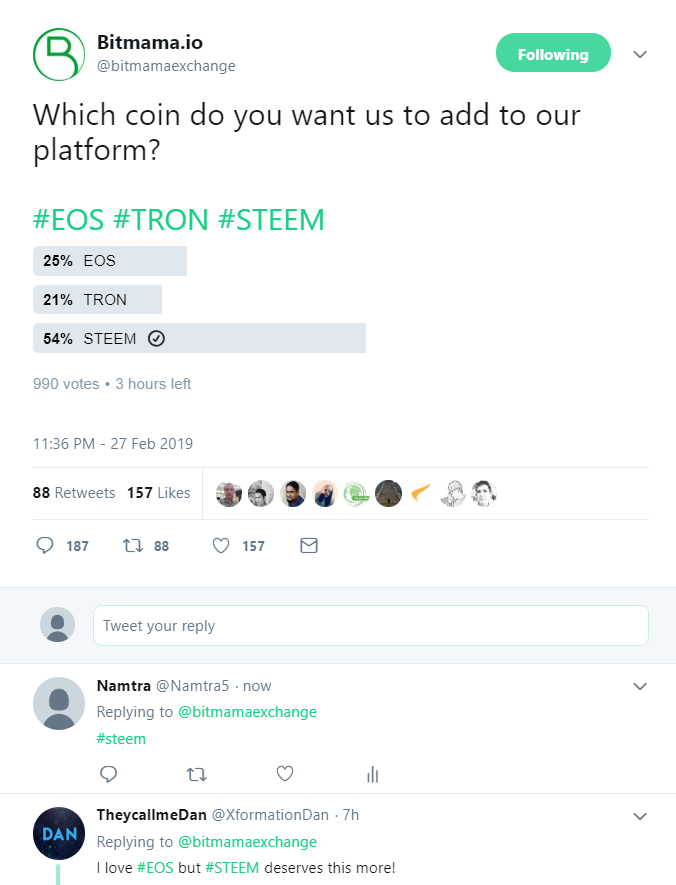The height and width of the screenshot is (885, 676).
Task: Retweet the Bitmama poll tweet
Action: coord(130,546)
